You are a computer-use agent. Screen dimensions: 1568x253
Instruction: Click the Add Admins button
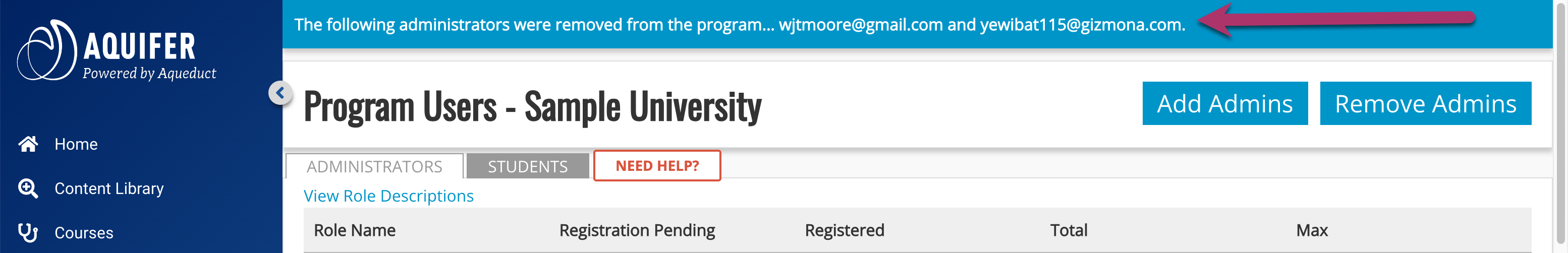coord(1224,103)
